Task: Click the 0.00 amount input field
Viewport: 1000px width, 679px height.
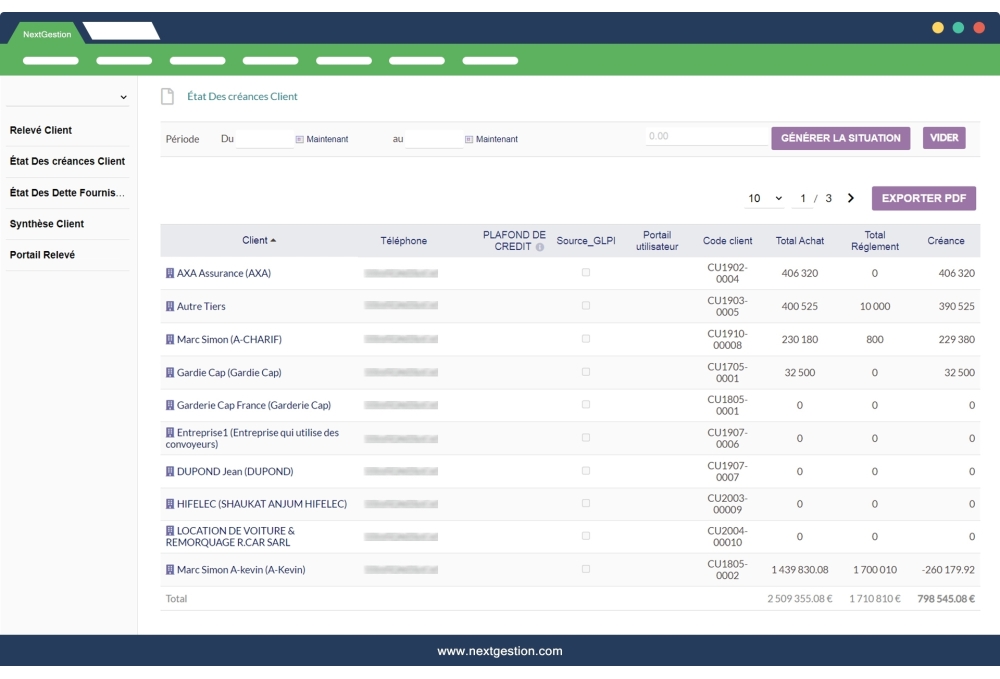Action: coord(705,136)
